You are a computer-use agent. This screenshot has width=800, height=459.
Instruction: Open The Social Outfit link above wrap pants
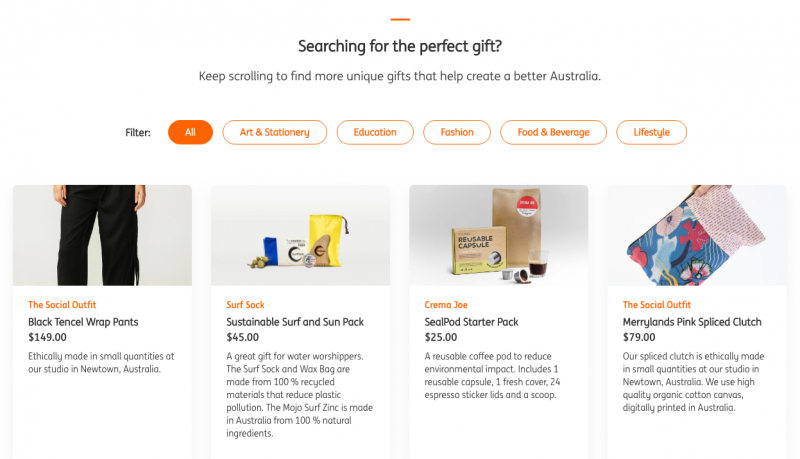coord(62,304)
